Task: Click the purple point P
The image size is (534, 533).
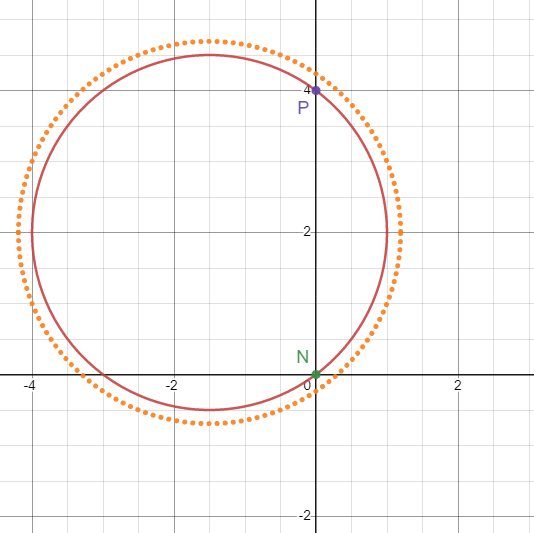Action: pyautogui.click(x=316, y=91)
